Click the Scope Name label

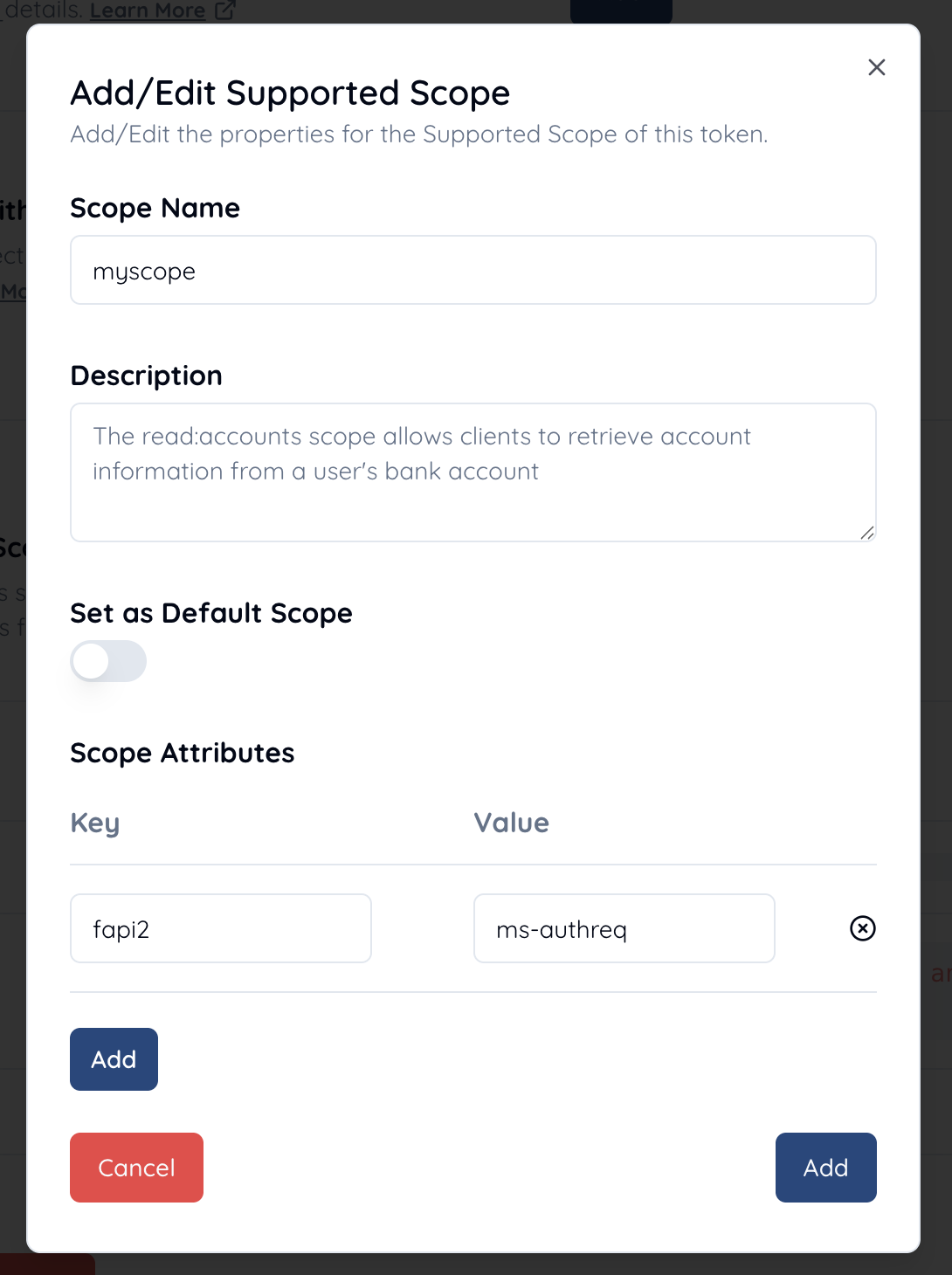pyautogui.click(x=155, y=208)
